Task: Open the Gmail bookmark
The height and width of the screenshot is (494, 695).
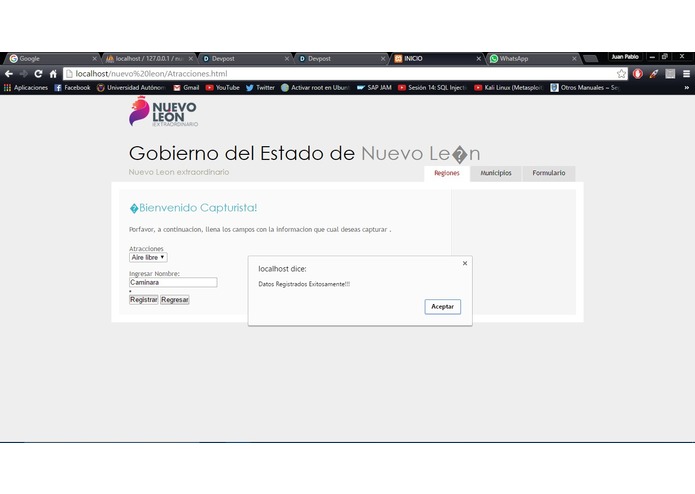Action: [x=186, y=88]
